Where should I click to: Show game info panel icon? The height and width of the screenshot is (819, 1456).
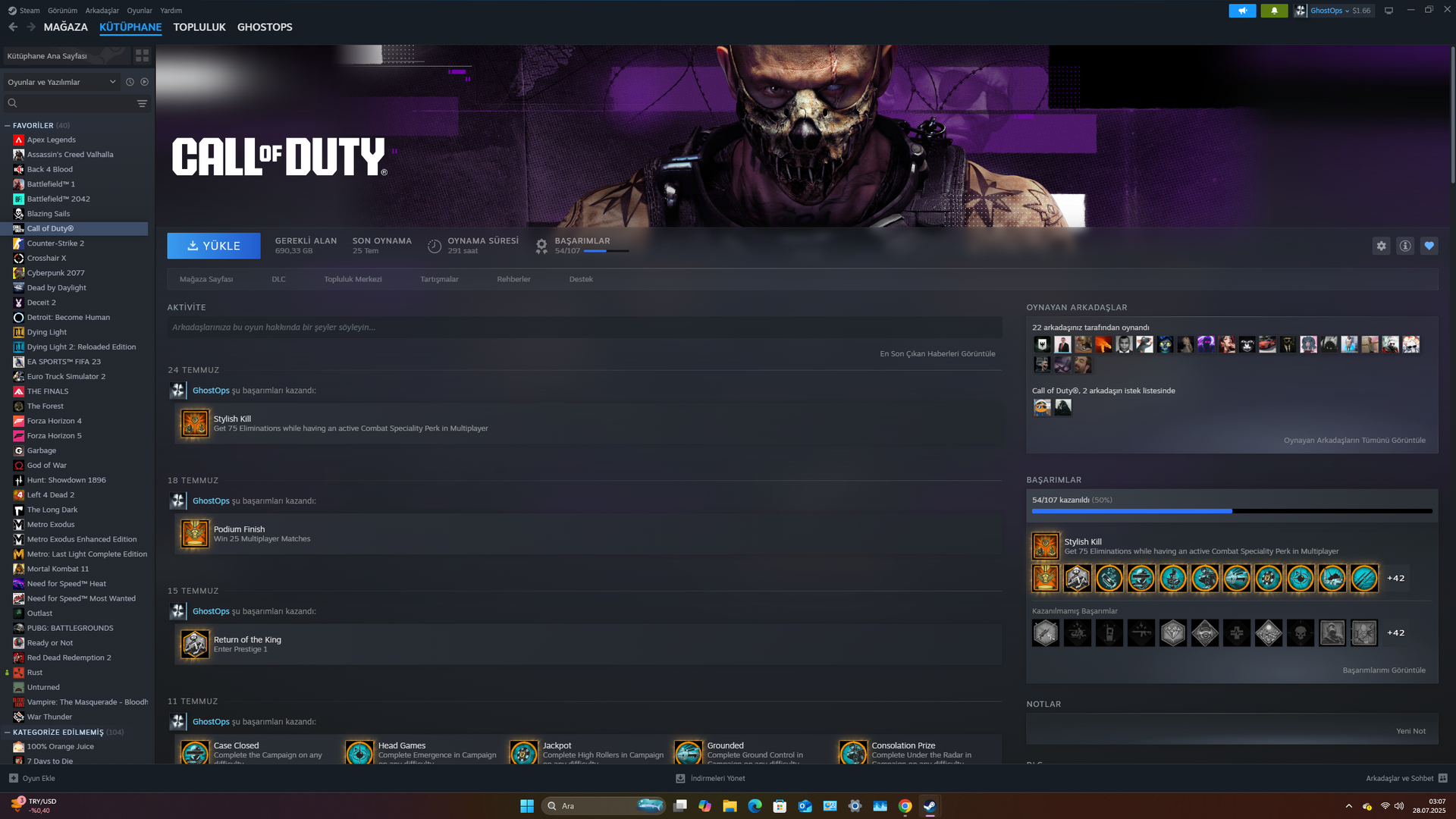tap(1405, 246)
